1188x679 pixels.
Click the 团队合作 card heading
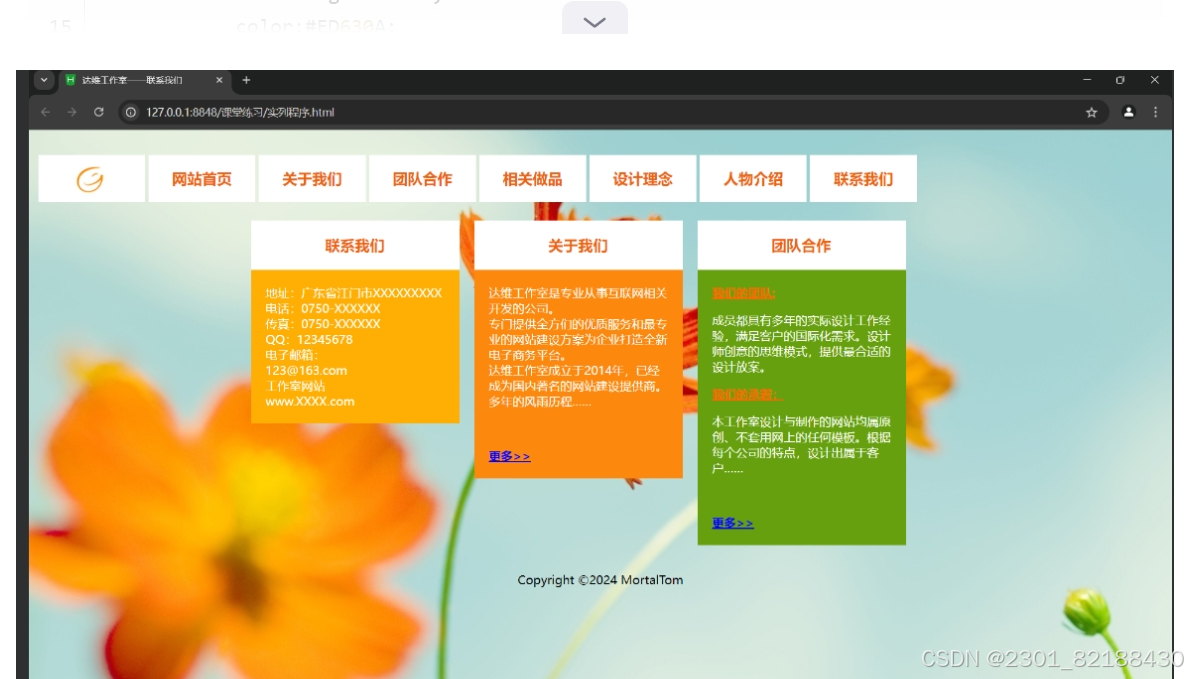click(x=802, y=246)
